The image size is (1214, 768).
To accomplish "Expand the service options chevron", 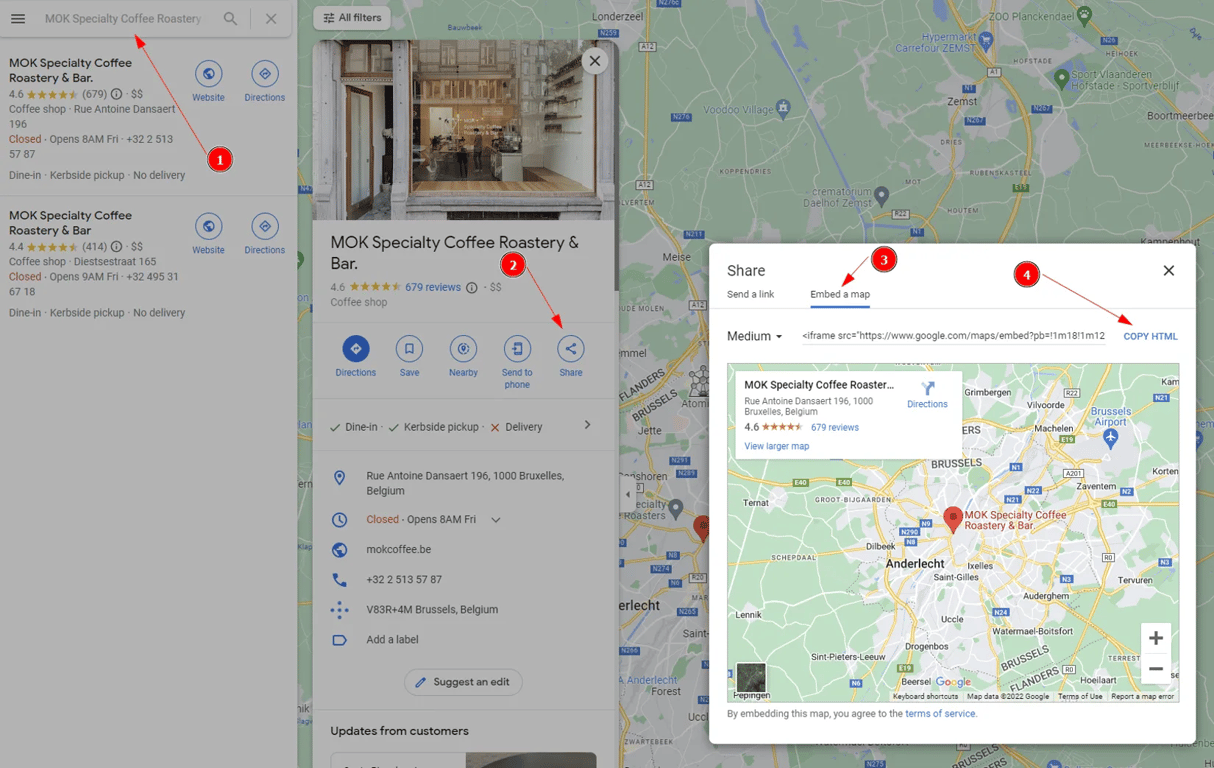I will click(587, 425).
